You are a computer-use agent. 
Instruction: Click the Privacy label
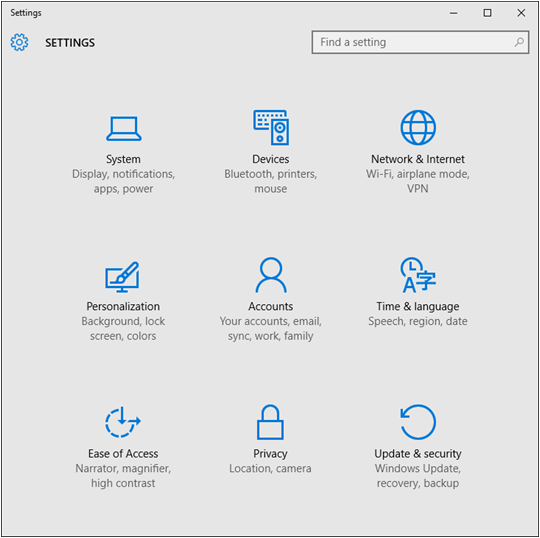point(270,454)
